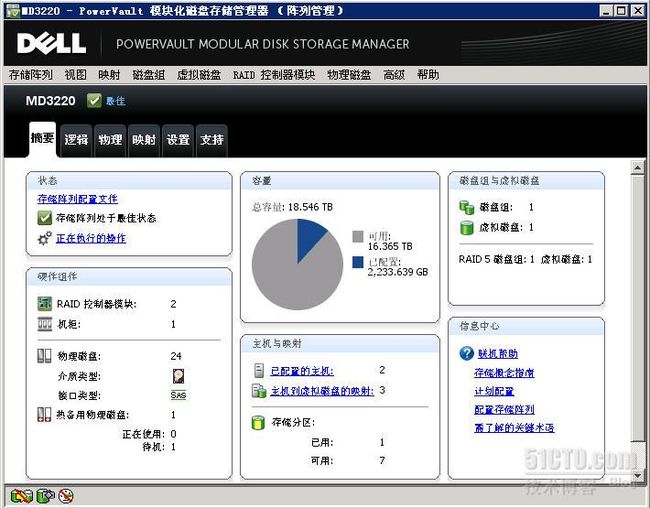Image resolution: width=650 pixels, height=508 pixels.
Task: Click the gray 可用 legend swatch
Action: [x=358, y=236]
